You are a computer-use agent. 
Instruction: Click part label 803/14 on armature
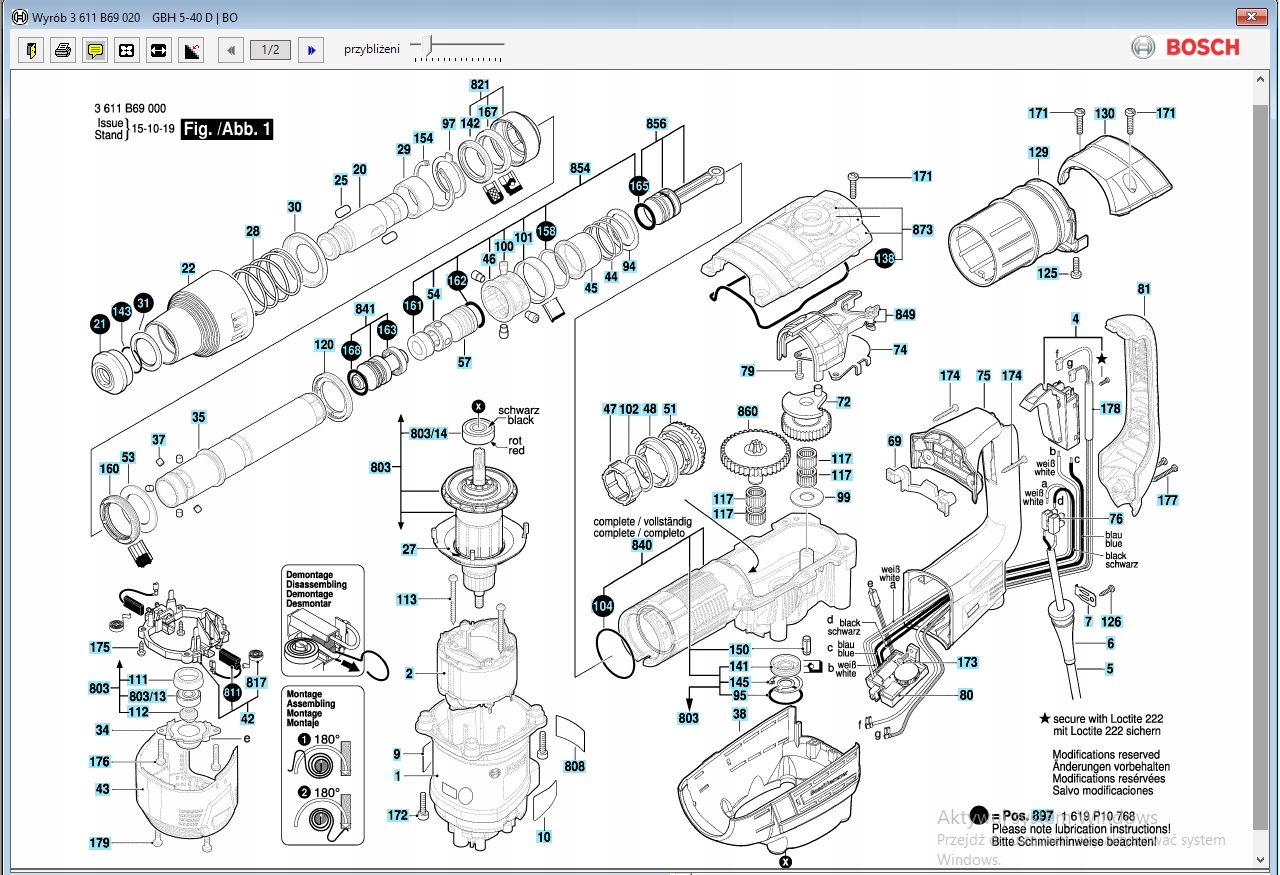click(428, 433)
